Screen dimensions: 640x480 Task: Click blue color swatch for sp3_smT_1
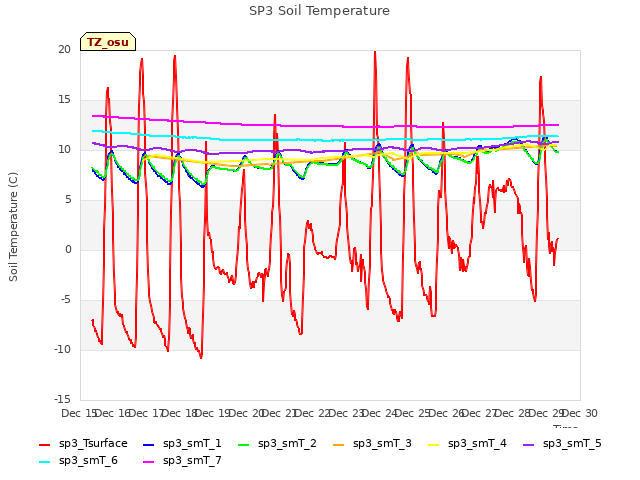coord(149,444)
